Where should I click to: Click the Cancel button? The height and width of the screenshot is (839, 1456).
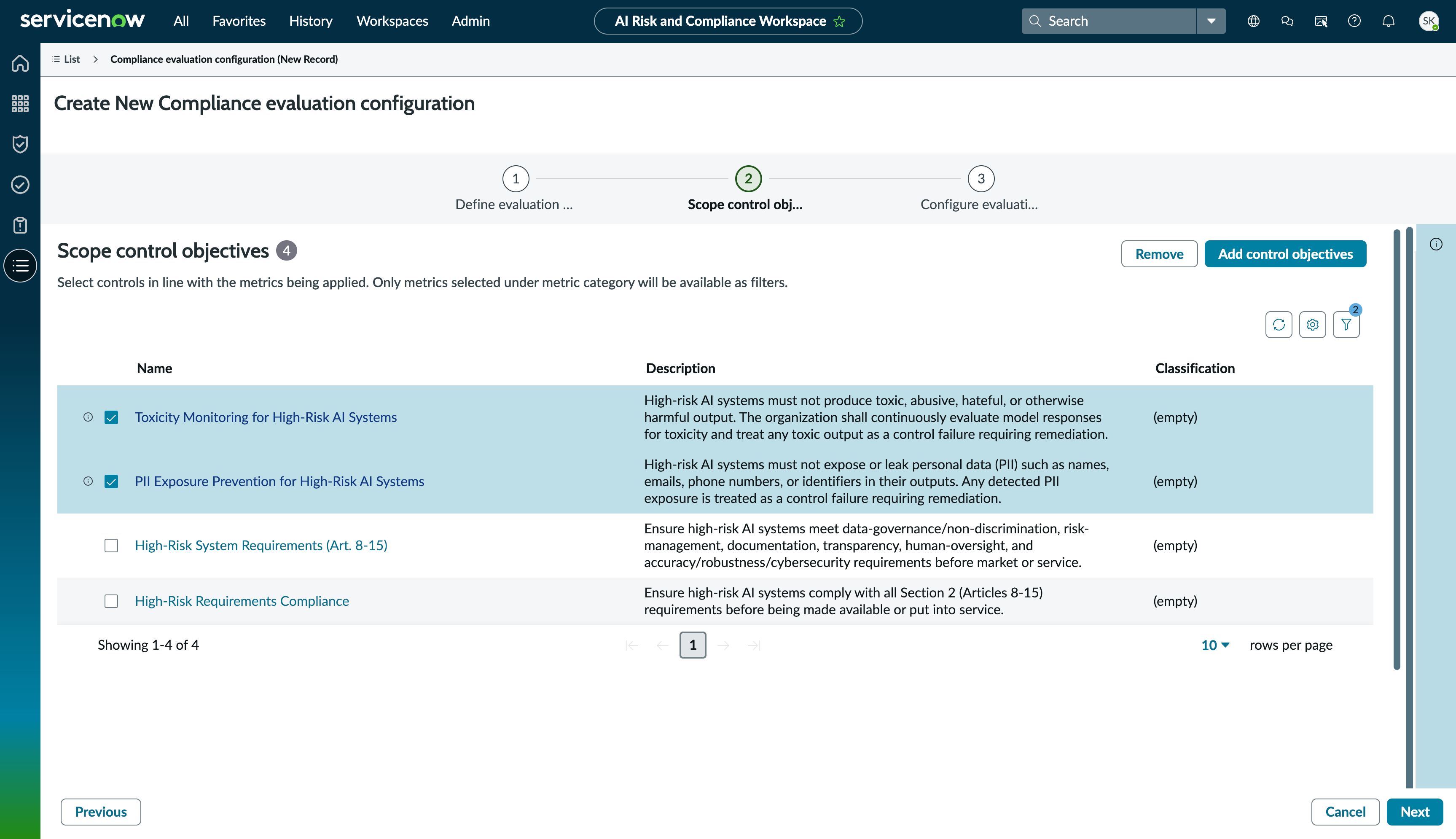tap(1345, 811)
